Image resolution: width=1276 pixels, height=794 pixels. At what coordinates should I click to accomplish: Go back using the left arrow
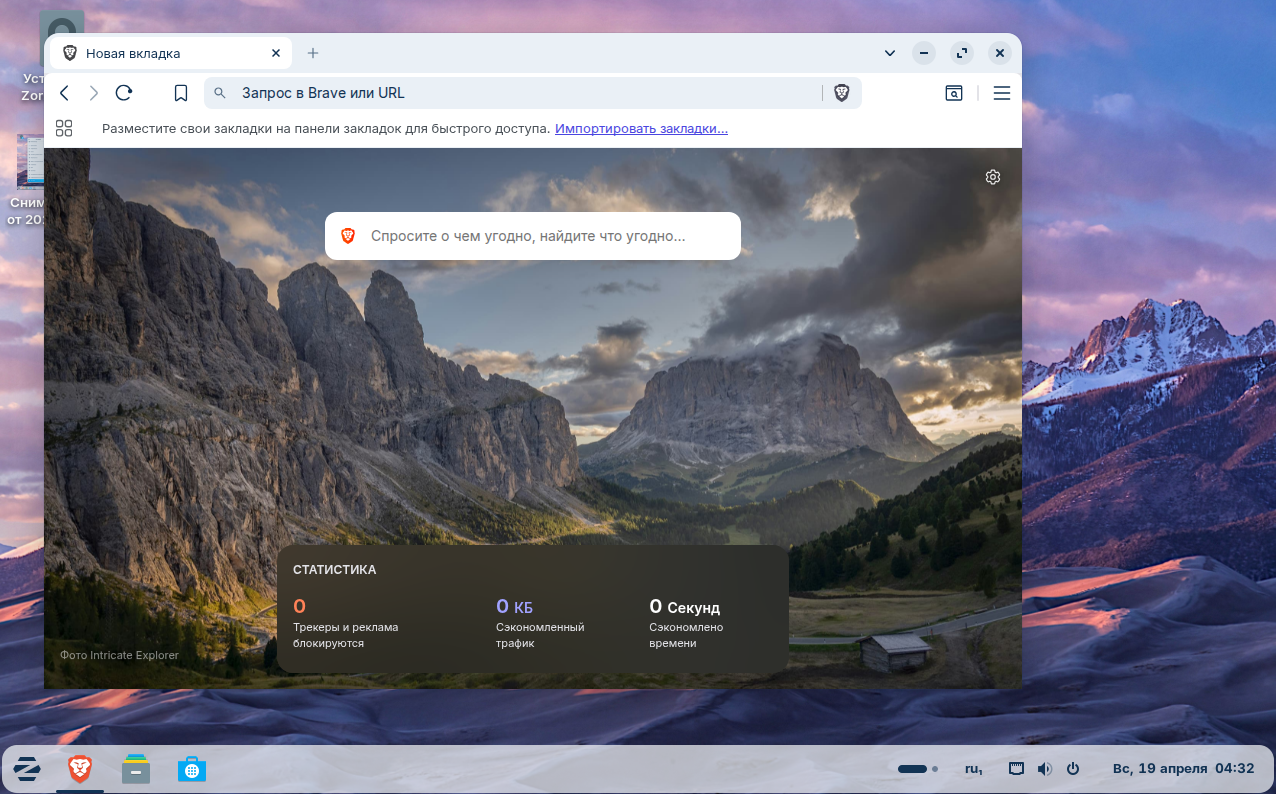[x=64, y=93]
